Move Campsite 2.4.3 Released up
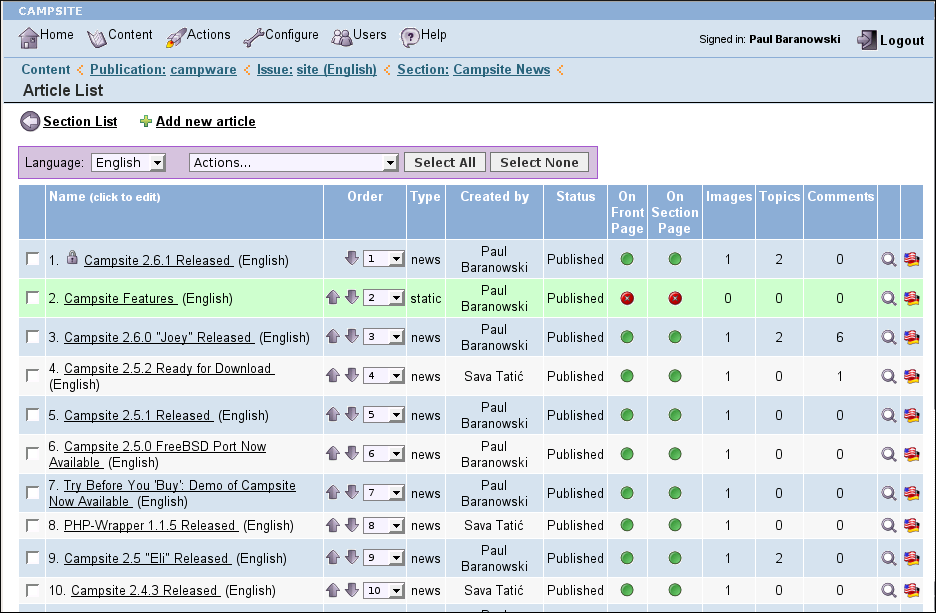This screenshot has height=613, width=936. [333, 590]
